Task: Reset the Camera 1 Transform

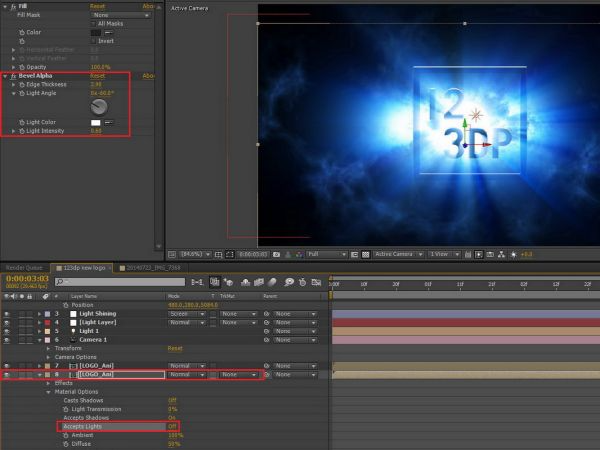Action: [x=175, y=349]
